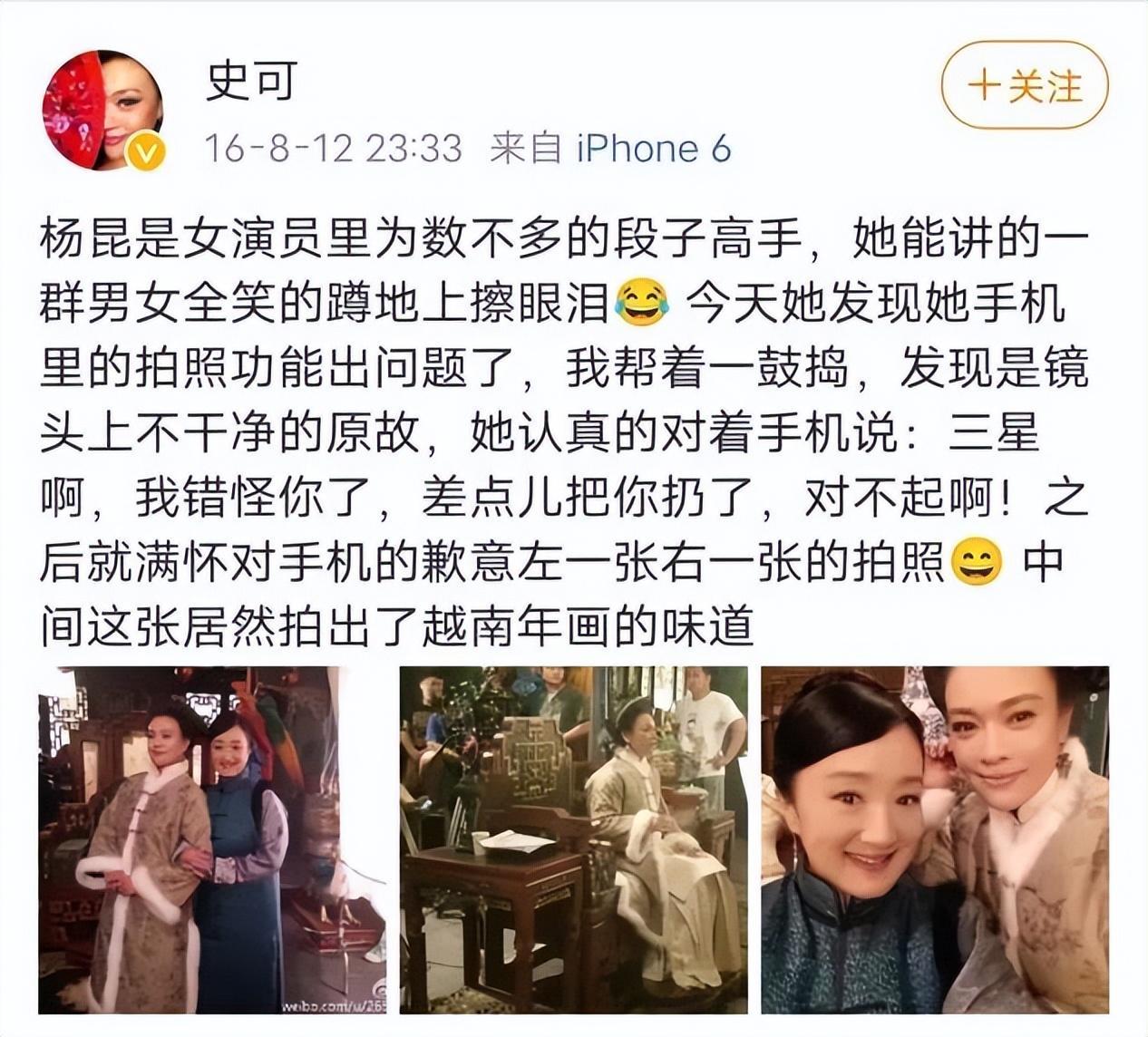Click the iPhone 6 source link
Viewport: 1148px width, 1037px height.
pyautogui.click(x=654, y=148)
